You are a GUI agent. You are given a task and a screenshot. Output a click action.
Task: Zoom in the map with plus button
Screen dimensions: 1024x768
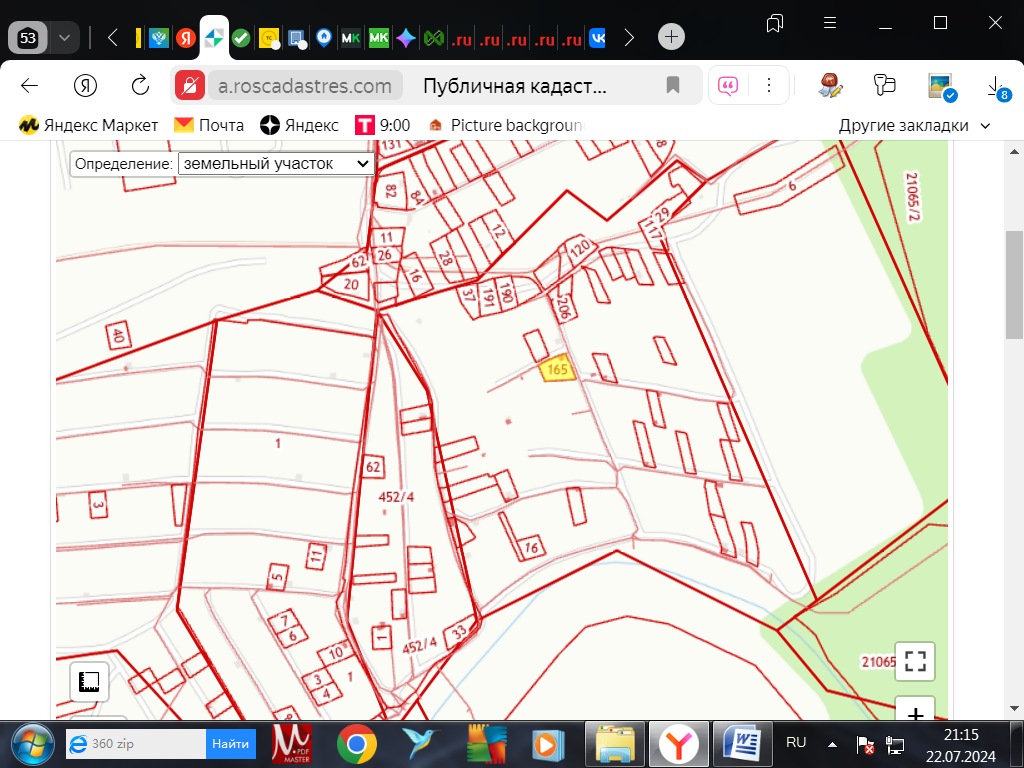click(x=915, y=713)
